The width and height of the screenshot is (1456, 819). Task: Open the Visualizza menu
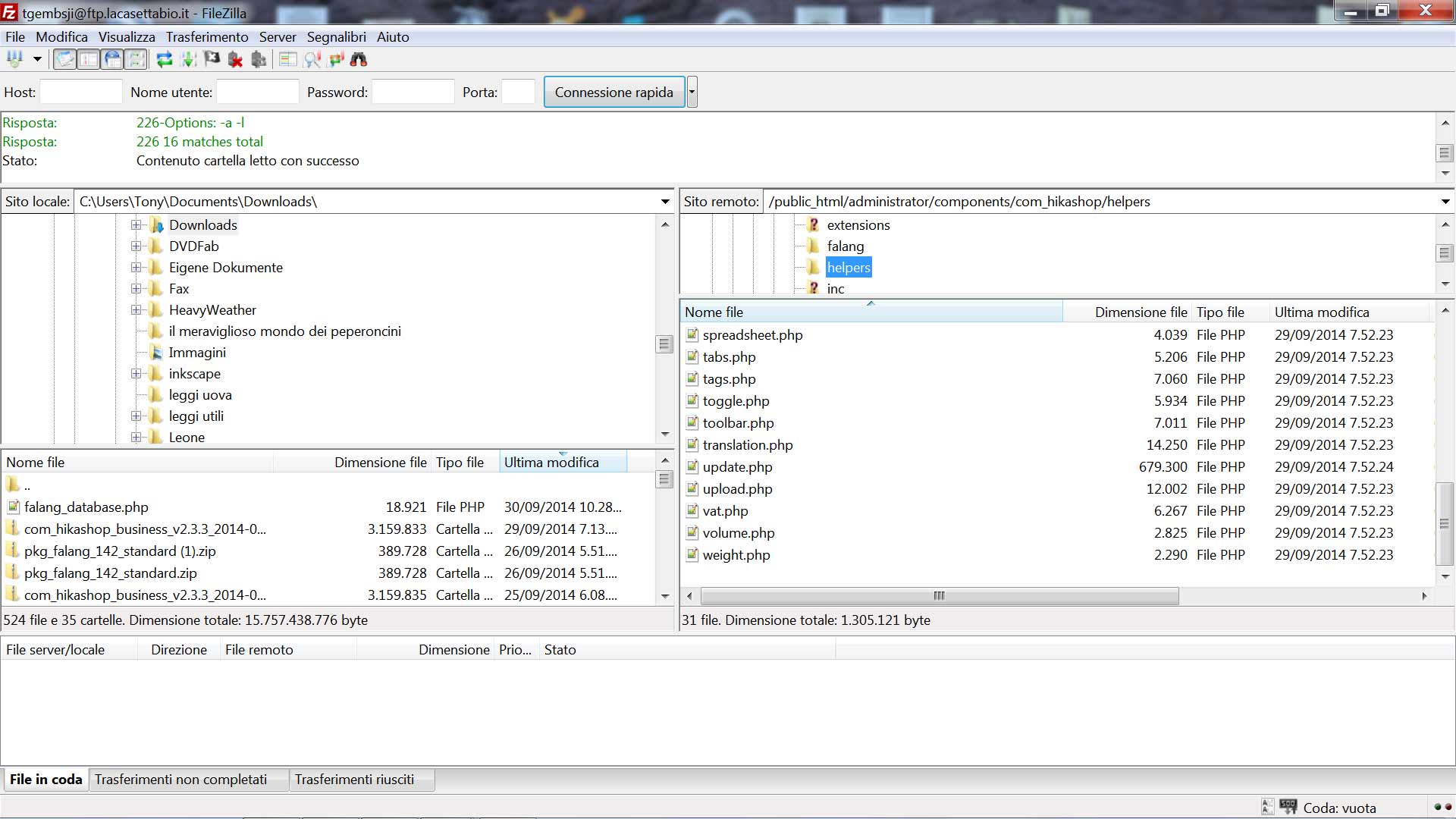127,36
